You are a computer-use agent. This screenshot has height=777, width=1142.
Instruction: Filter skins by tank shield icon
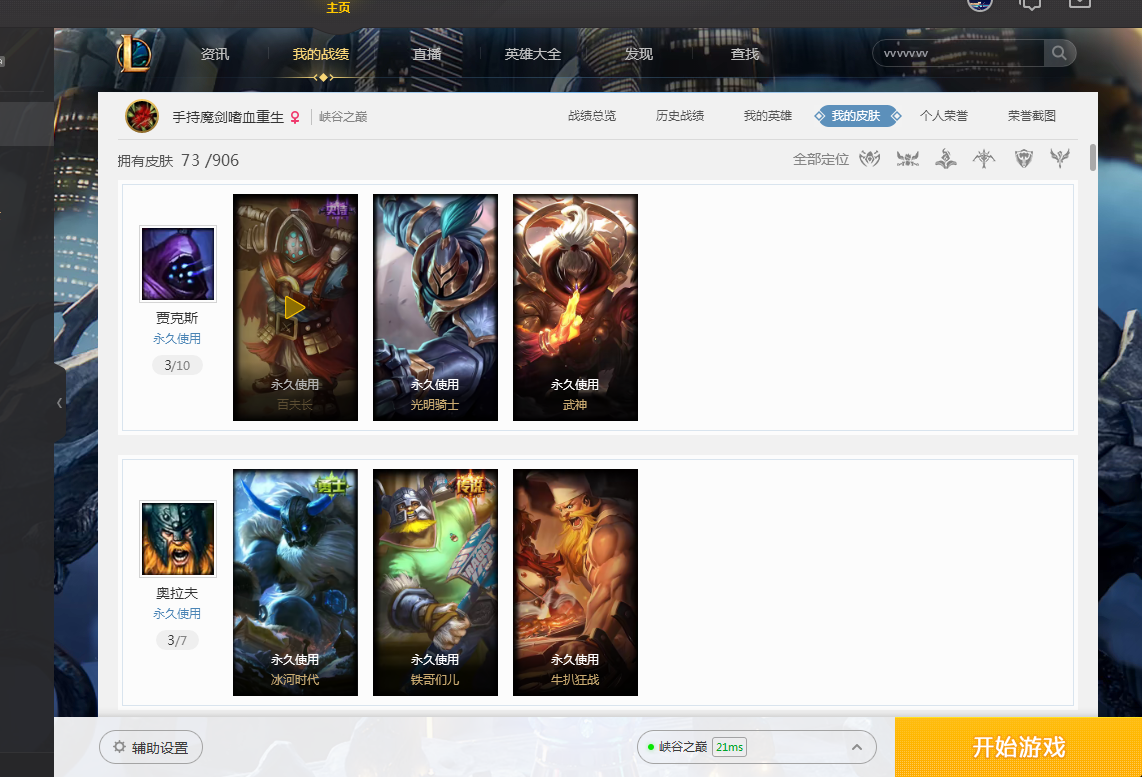coord(1024,158)
